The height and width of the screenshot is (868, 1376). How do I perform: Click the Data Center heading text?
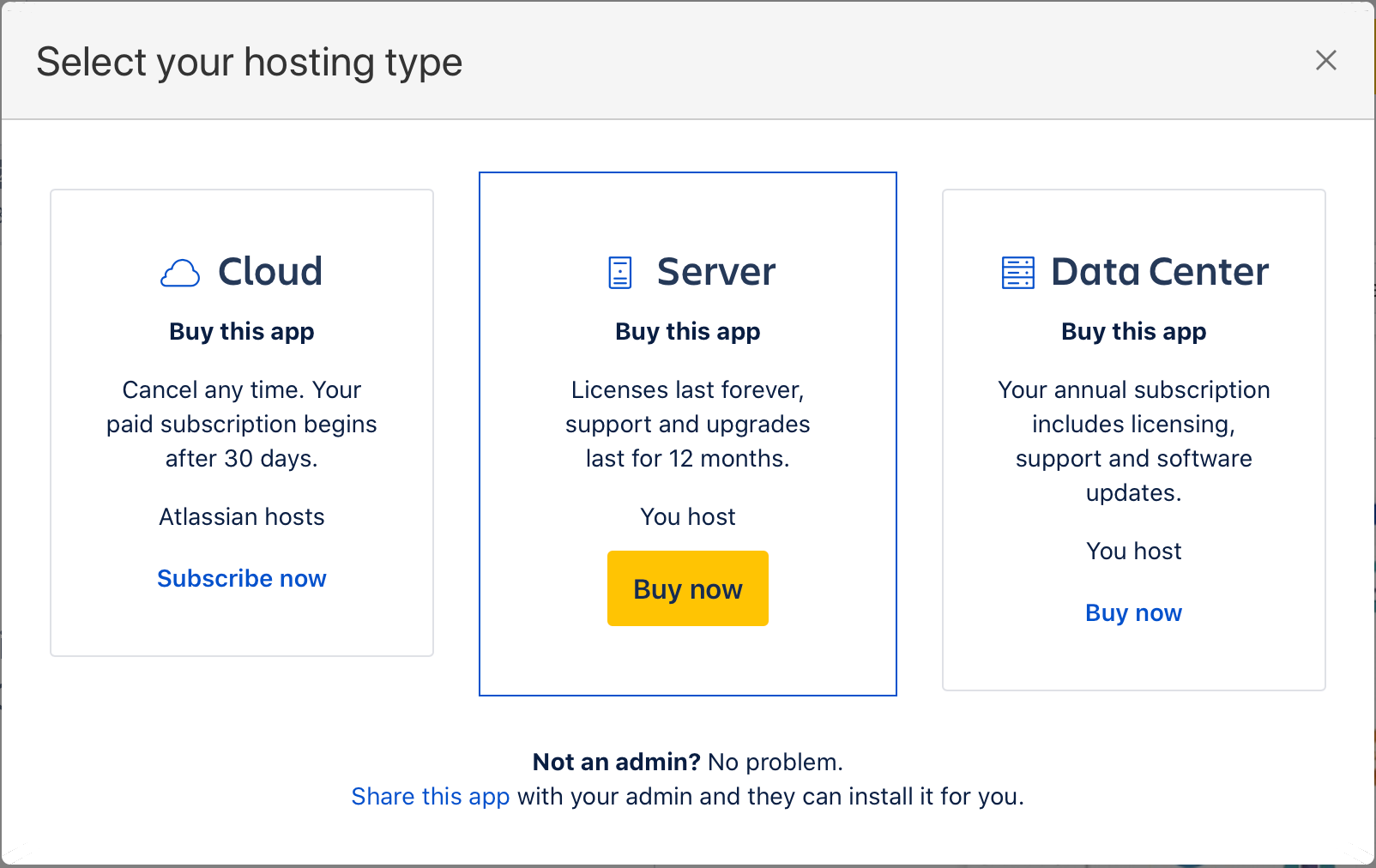pyautogui.click(x=1160, y=272)
